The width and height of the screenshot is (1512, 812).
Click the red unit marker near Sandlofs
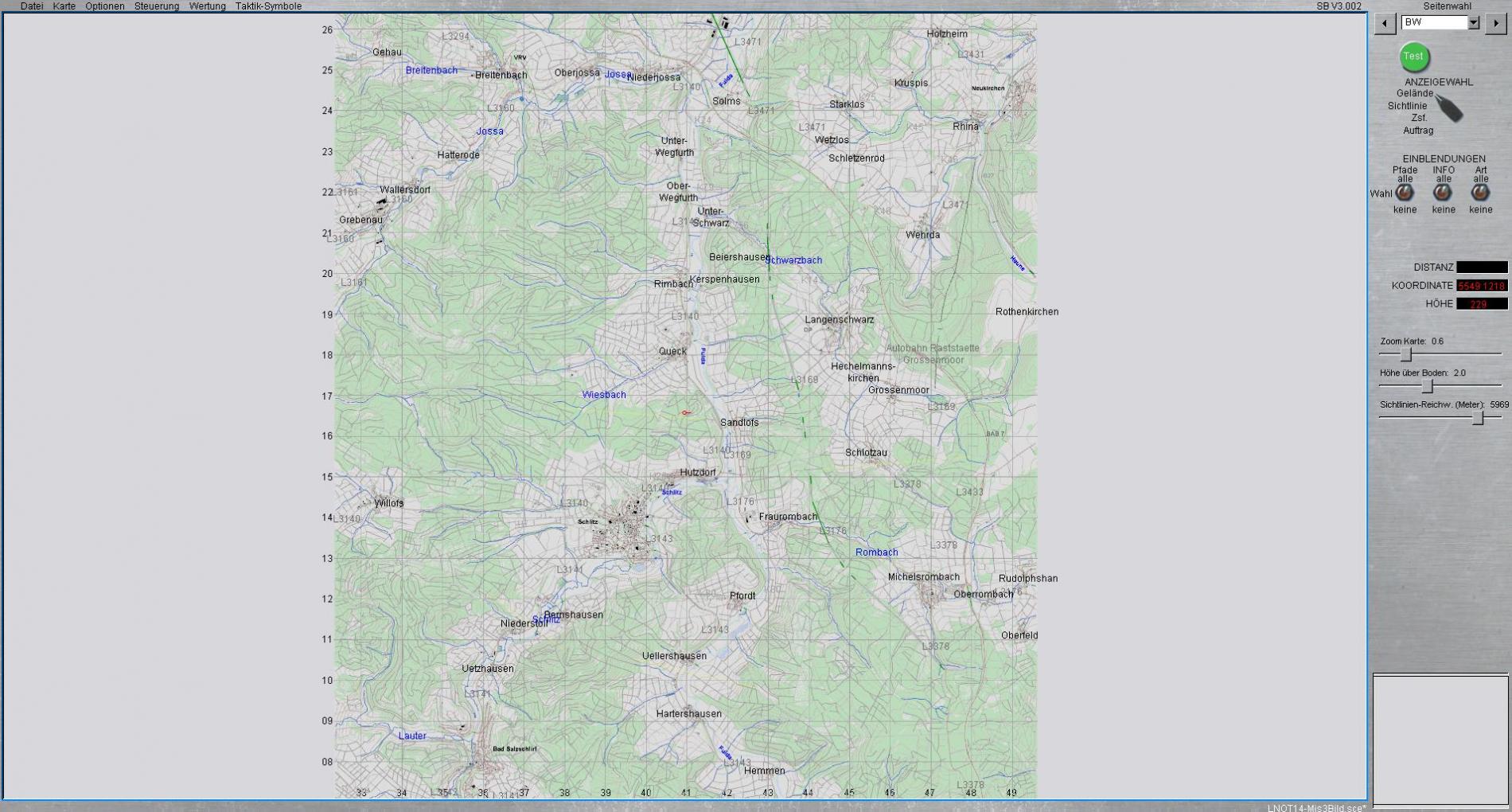[686, 412]
